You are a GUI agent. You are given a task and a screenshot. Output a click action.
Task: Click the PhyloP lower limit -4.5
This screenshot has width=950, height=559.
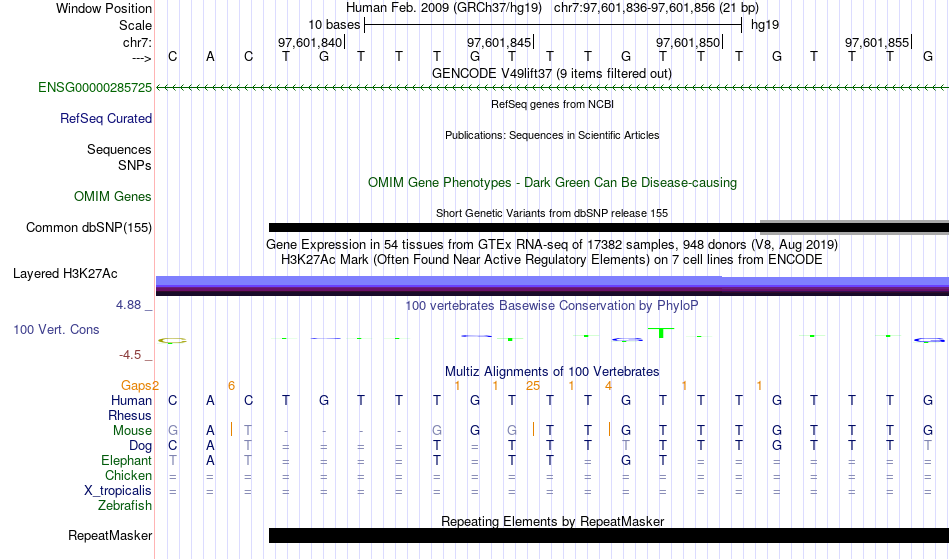coord(130,355)
